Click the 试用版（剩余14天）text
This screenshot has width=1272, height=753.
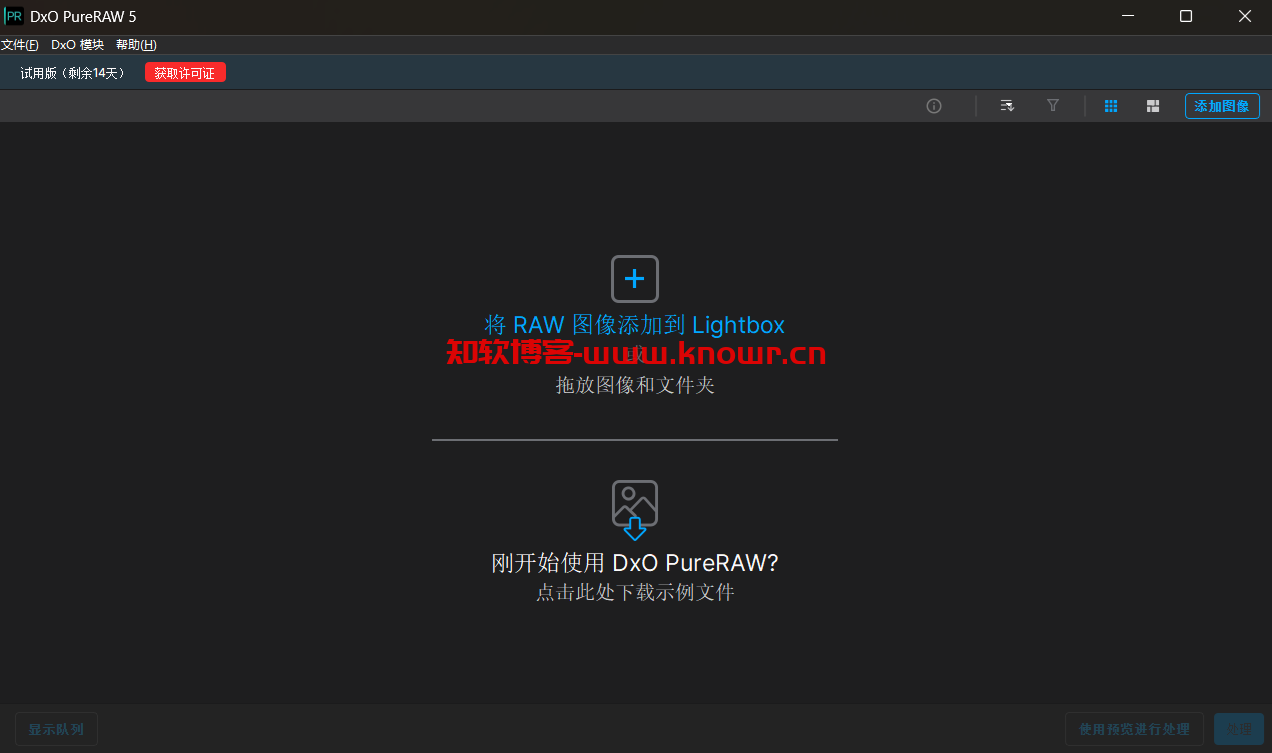point(75,73)
